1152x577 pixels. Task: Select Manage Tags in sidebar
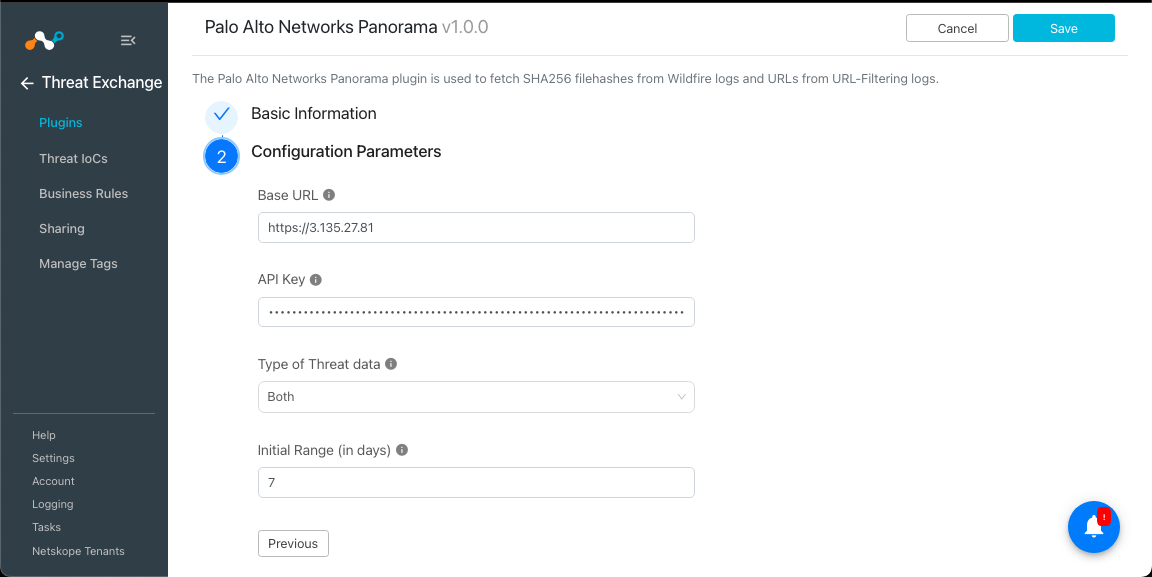(x=78, y=264)
